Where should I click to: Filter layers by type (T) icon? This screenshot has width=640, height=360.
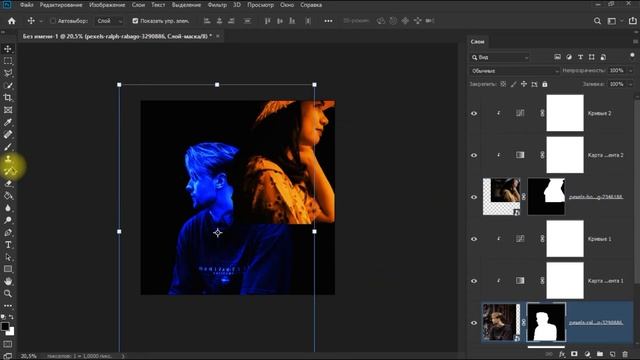580,57
